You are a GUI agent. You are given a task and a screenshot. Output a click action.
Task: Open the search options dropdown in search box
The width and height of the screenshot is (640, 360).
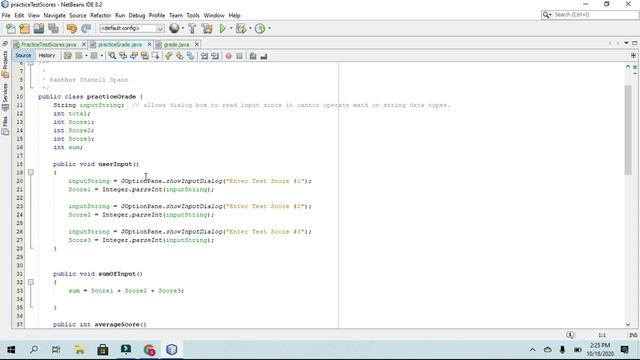coord(547,15)
